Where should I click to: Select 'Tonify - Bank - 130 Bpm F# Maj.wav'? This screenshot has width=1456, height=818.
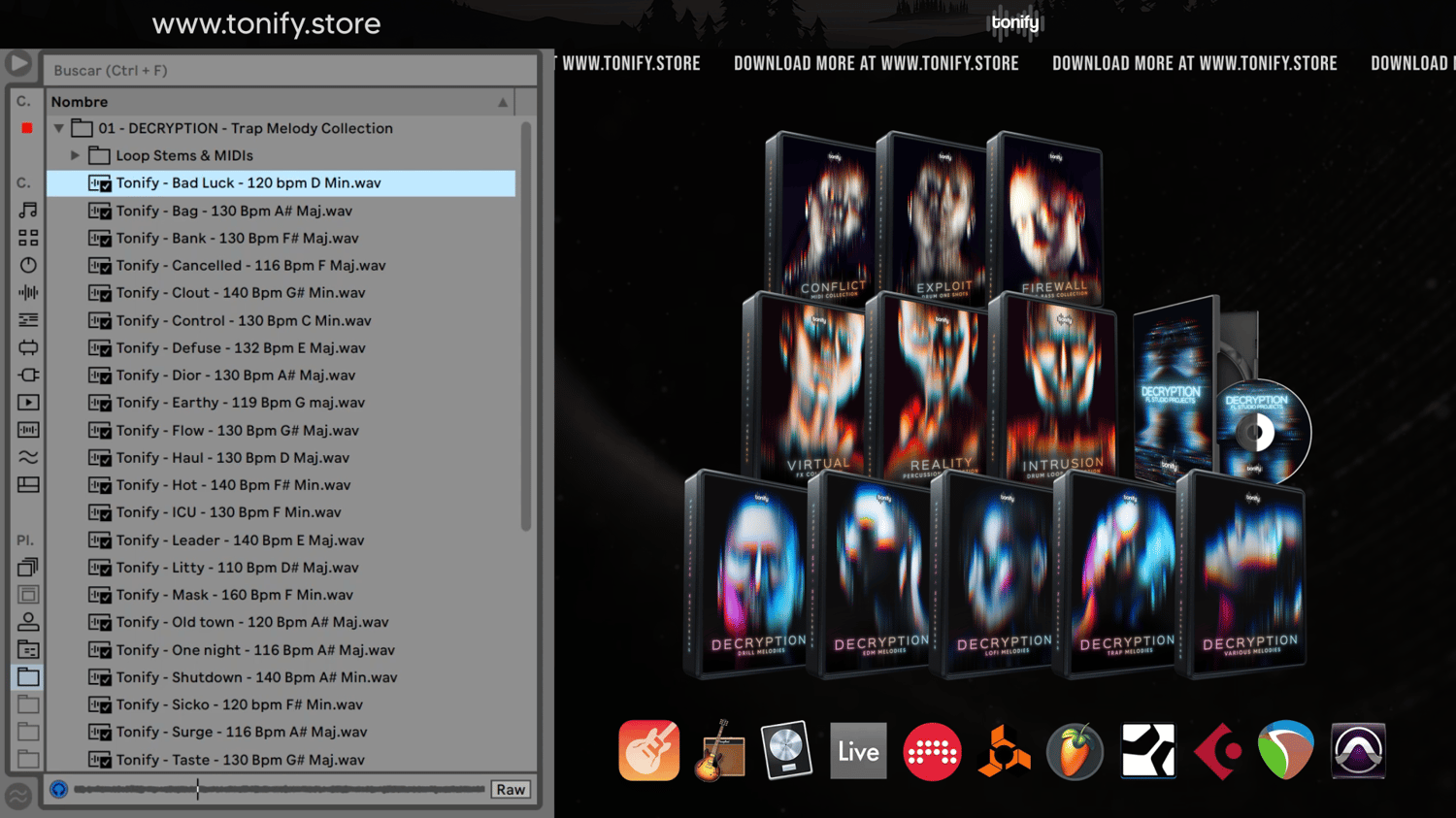[281, 238]
